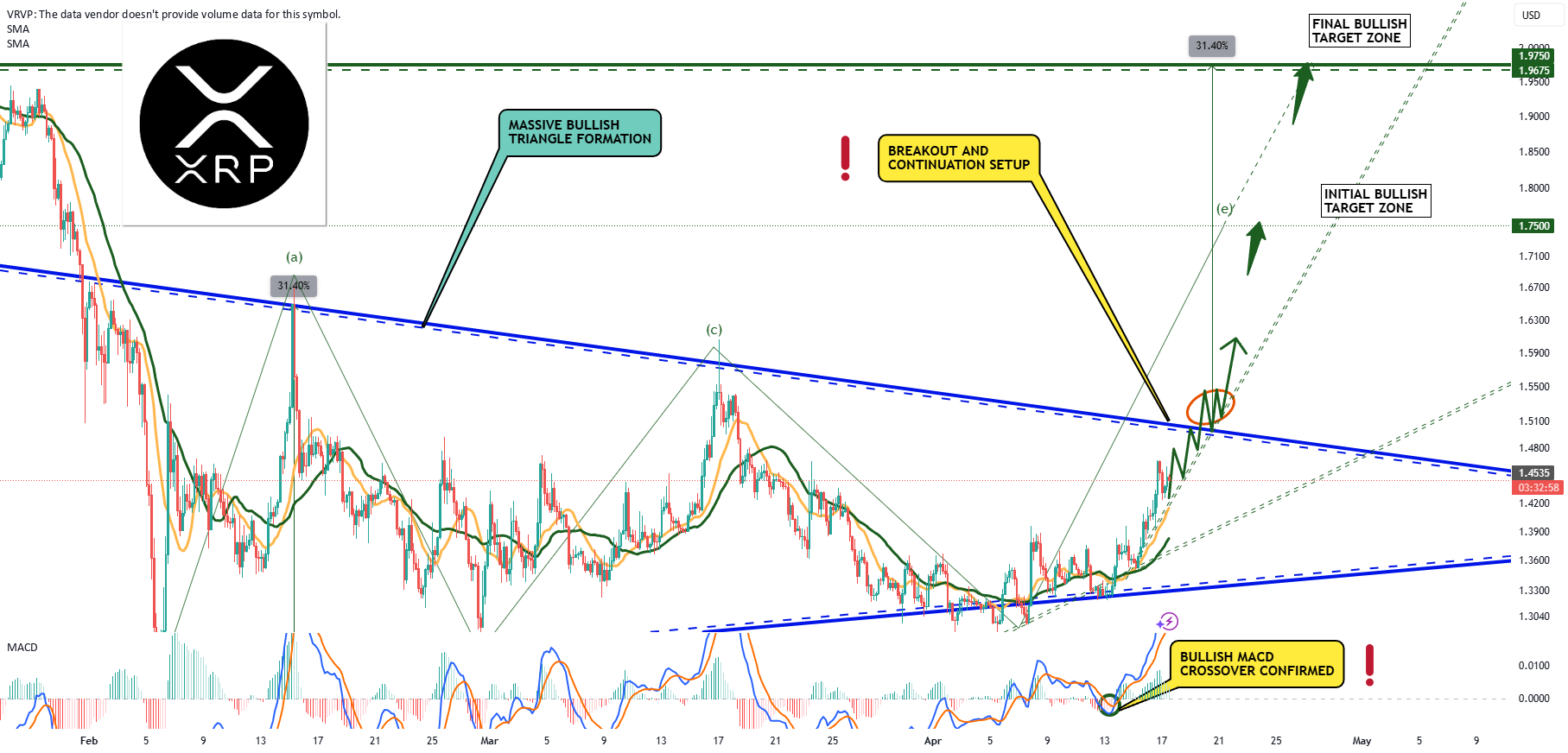The height and width of the screenshot is (753, 1568).
Task: Click the MACD indicator legend
Action: point(22,648)
